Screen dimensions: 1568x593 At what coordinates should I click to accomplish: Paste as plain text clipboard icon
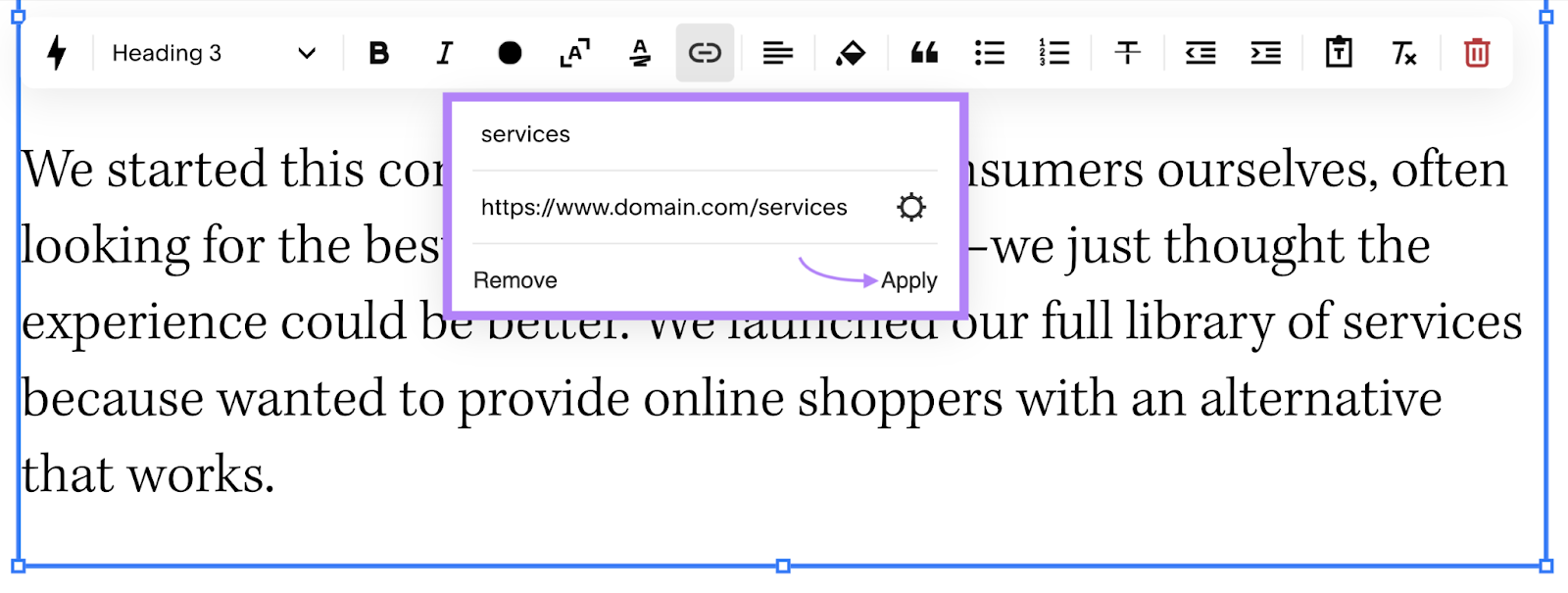coord(1339,53)
